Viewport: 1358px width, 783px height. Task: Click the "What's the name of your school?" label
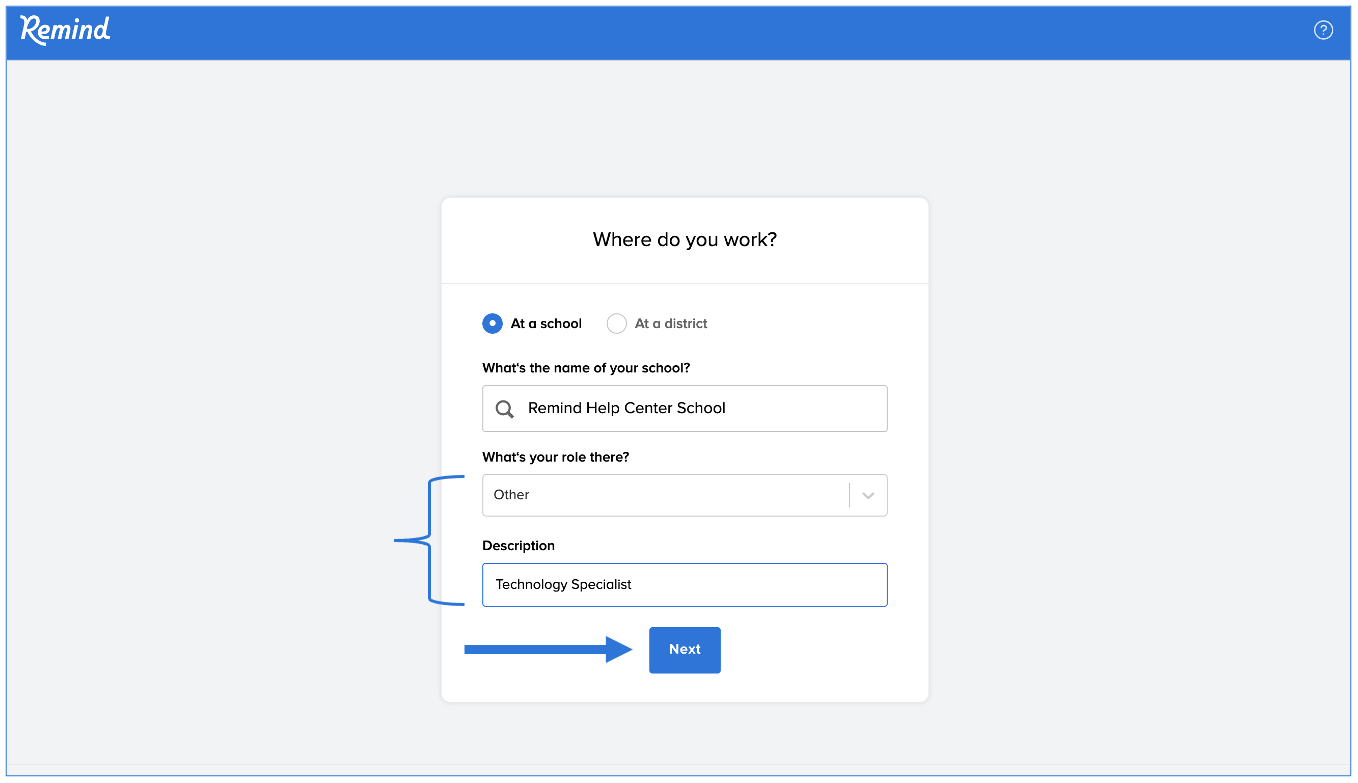(x=586, y=368)
